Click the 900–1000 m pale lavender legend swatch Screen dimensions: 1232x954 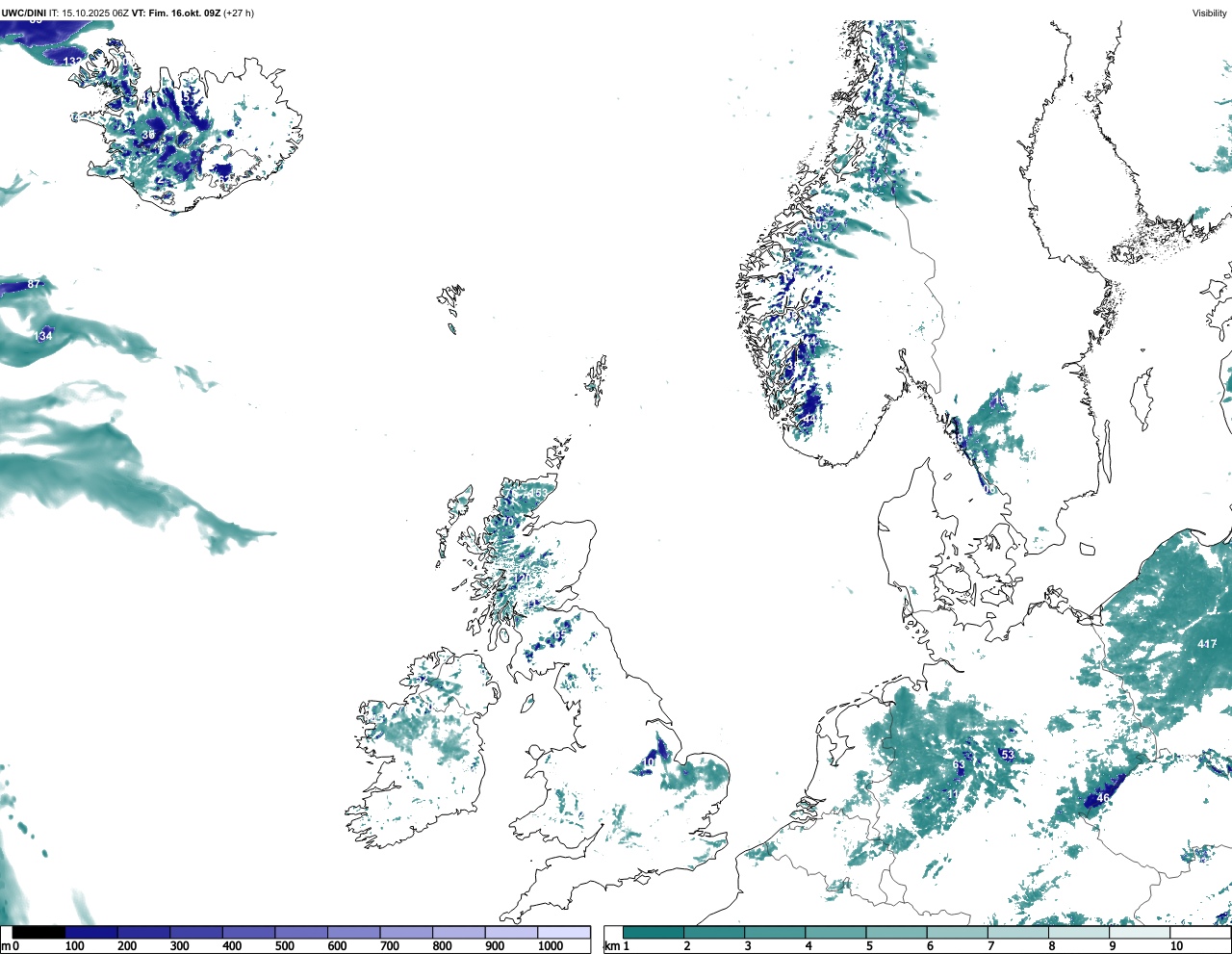511,933
